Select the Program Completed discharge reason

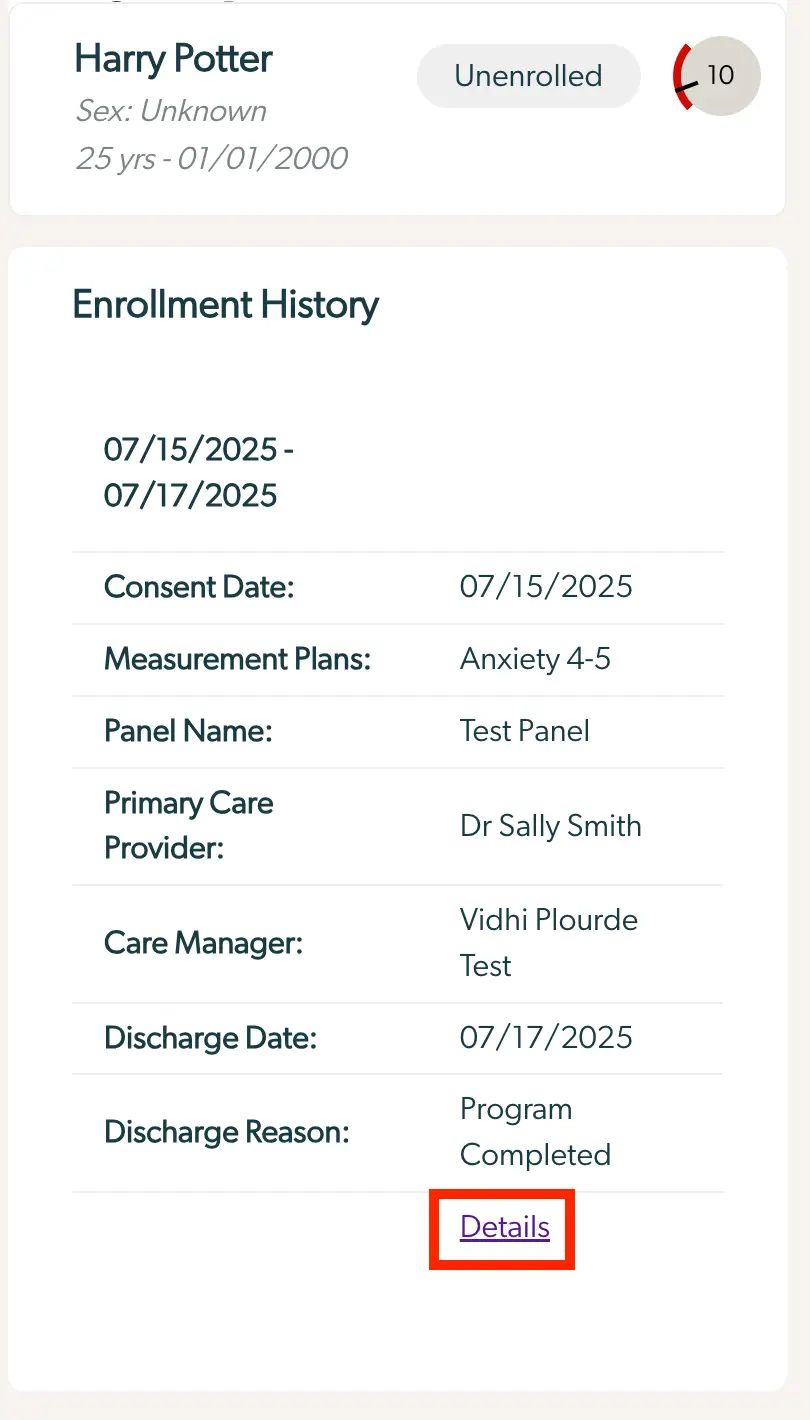tap(535, 1131)
